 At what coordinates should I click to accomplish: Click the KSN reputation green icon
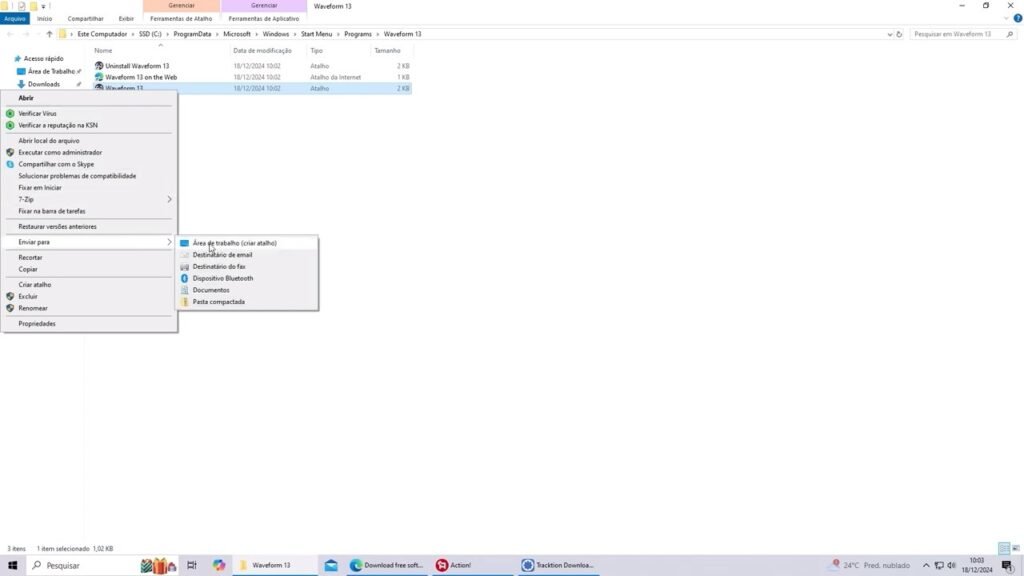coord(10,125)
